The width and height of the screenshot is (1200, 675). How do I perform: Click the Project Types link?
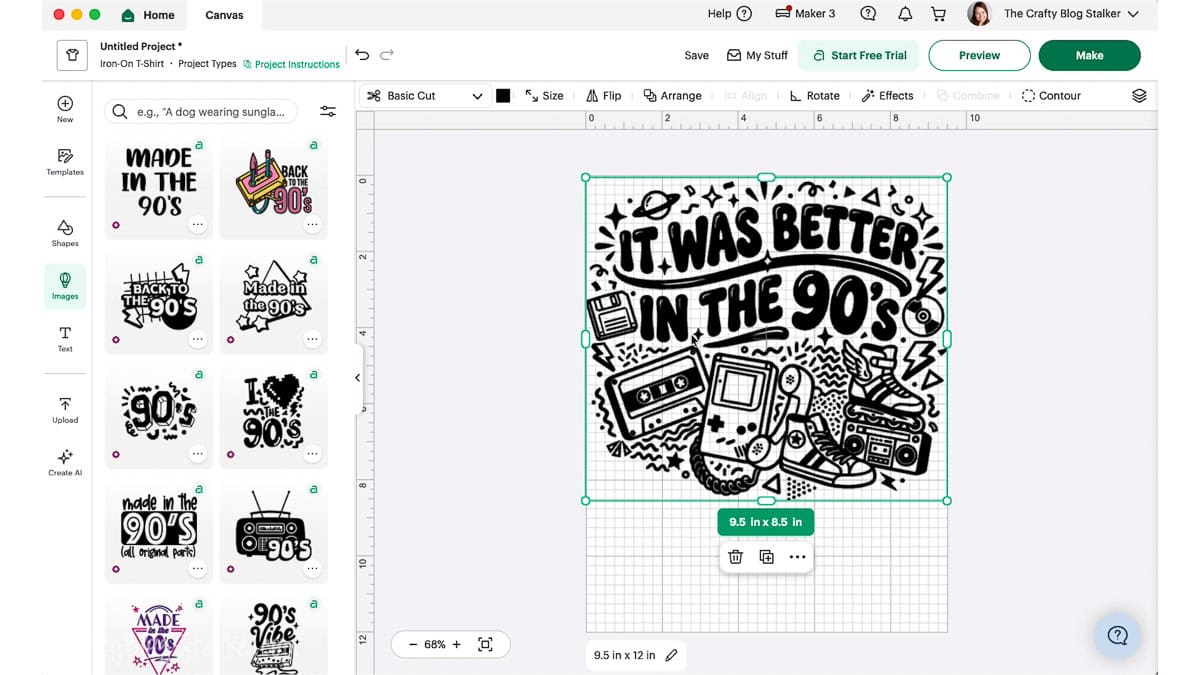pos(208,64)
